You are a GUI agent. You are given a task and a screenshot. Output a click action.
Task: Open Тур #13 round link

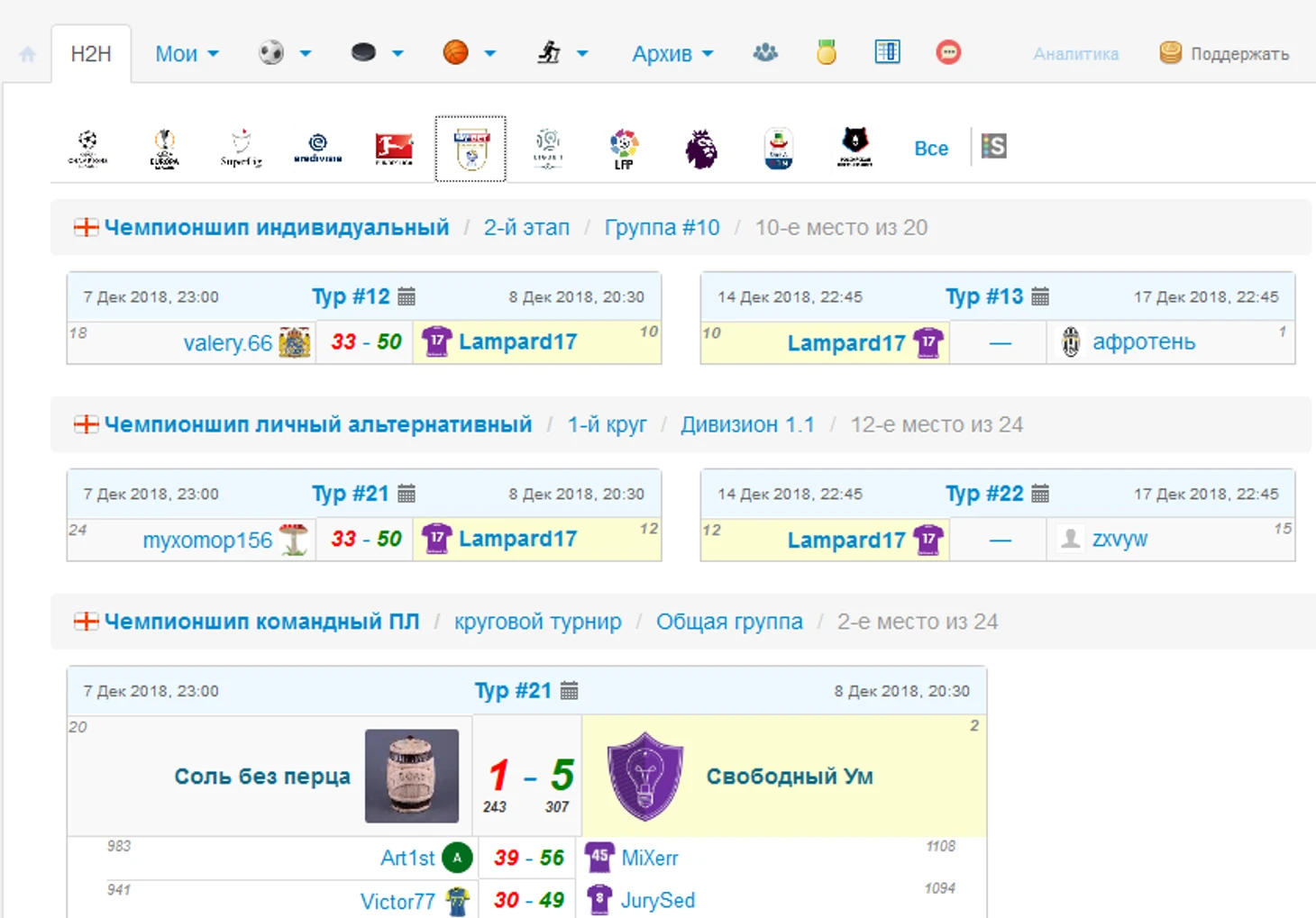(x=984, y=296)
